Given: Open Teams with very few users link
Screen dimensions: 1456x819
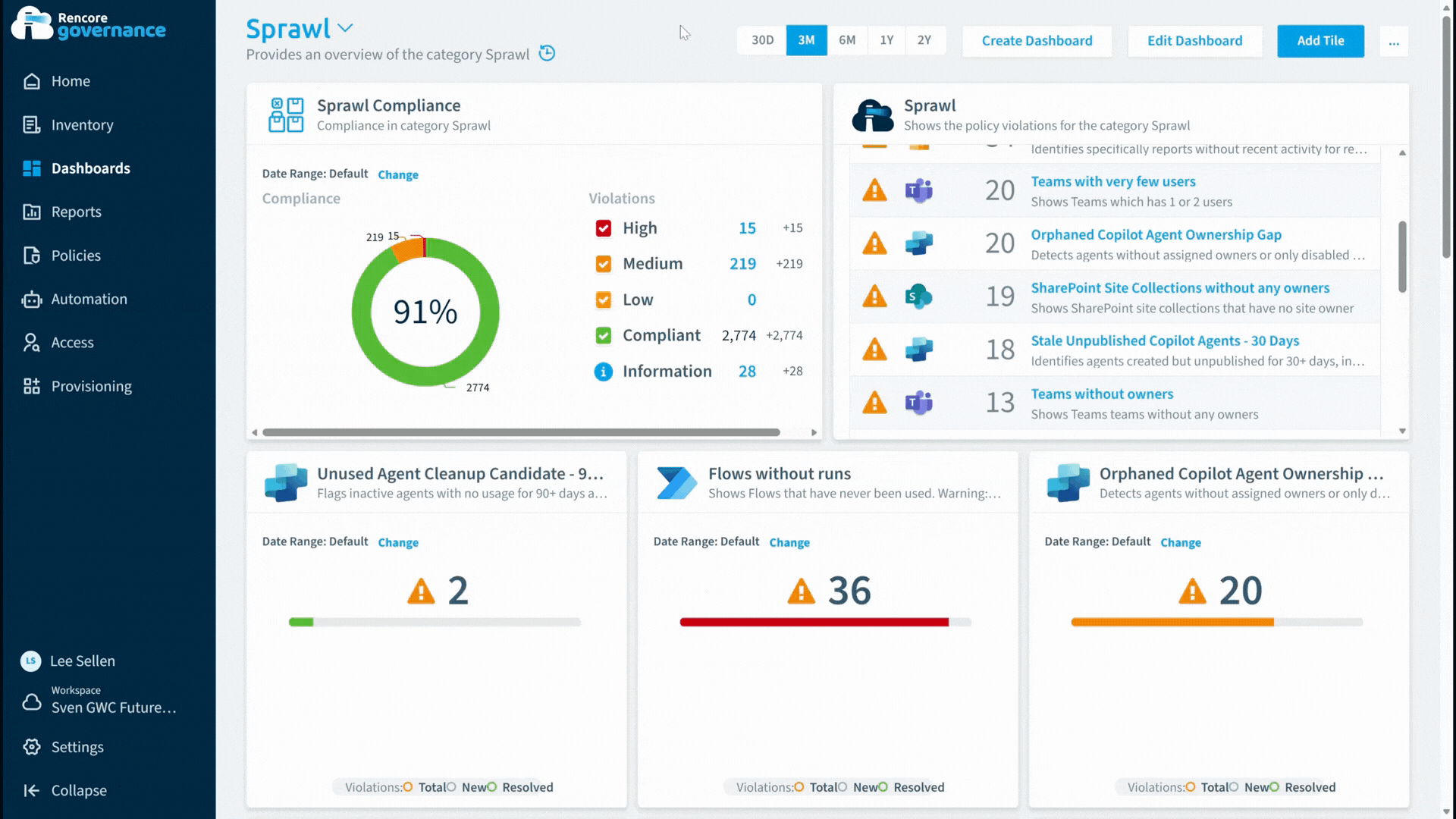Looking at the screenshot, I should pos(1112,181).
